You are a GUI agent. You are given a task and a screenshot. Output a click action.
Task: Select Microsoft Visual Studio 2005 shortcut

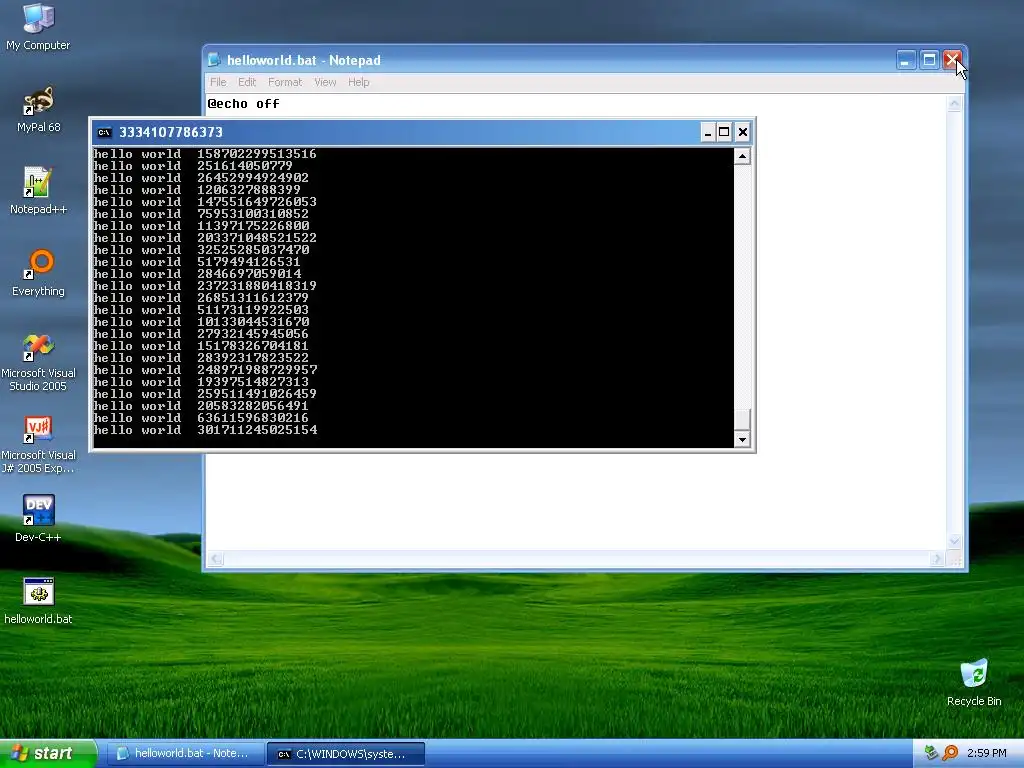coord(39,362)
